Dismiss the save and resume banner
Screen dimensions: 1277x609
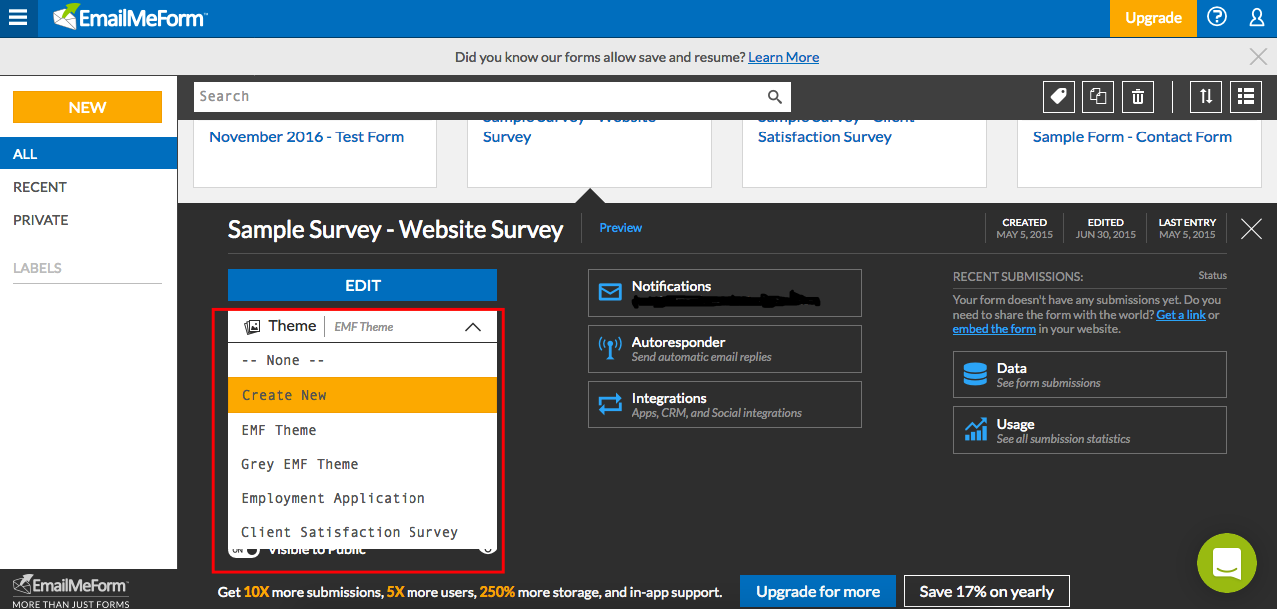pos(1258,57)
